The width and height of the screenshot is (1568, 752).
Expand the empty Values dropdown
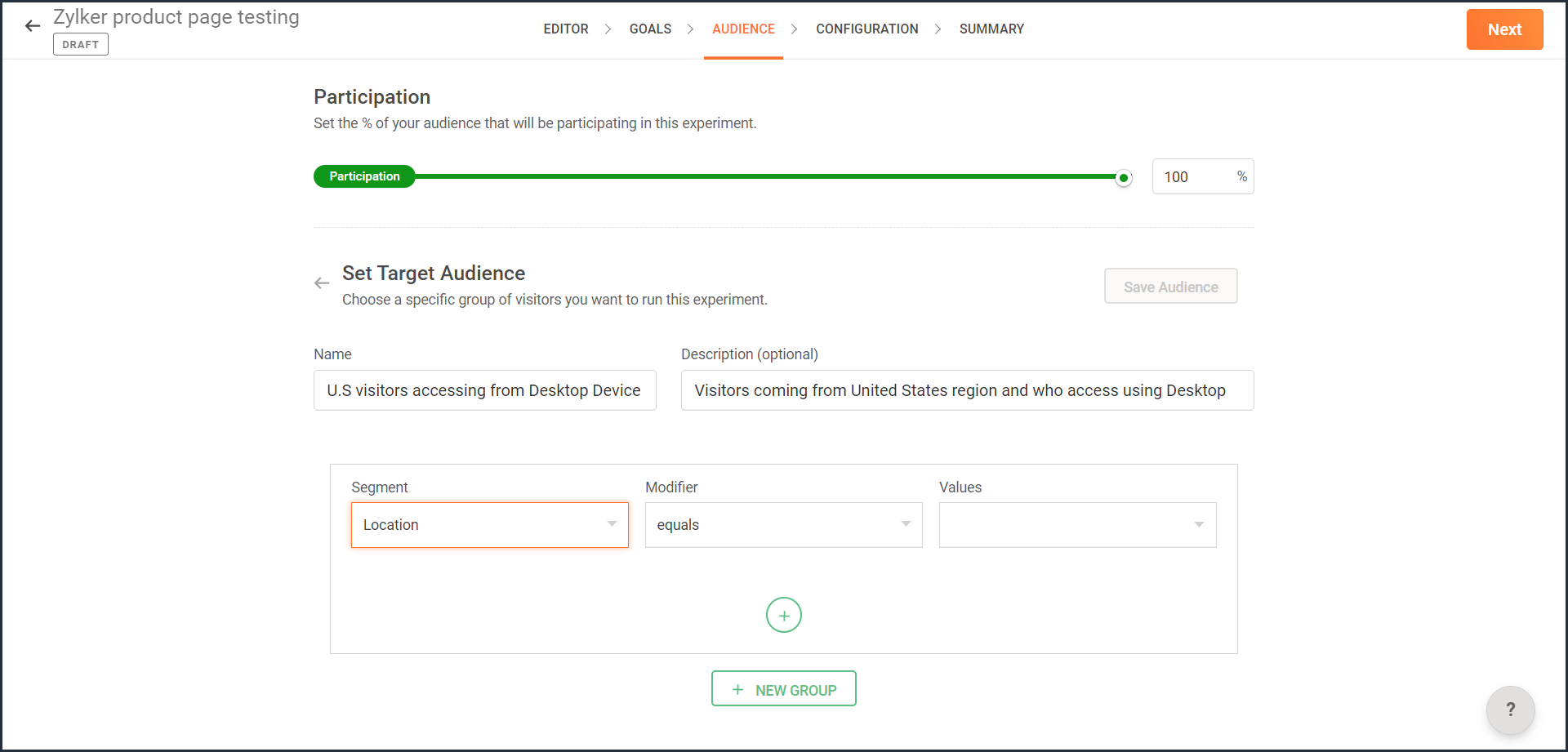click(1077, 525)
